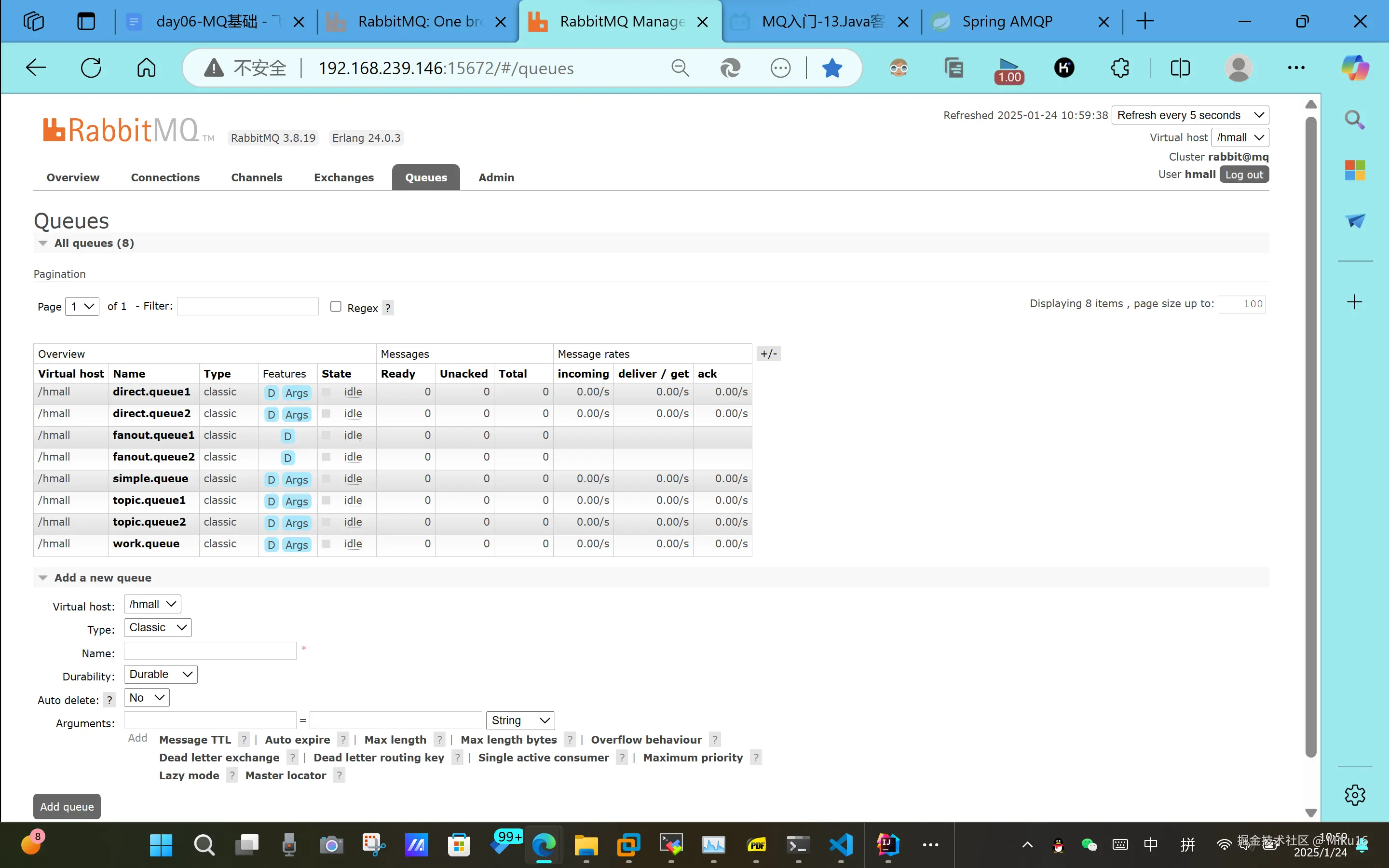
Task: Click the Add queue button
Action: click(67, 806)
